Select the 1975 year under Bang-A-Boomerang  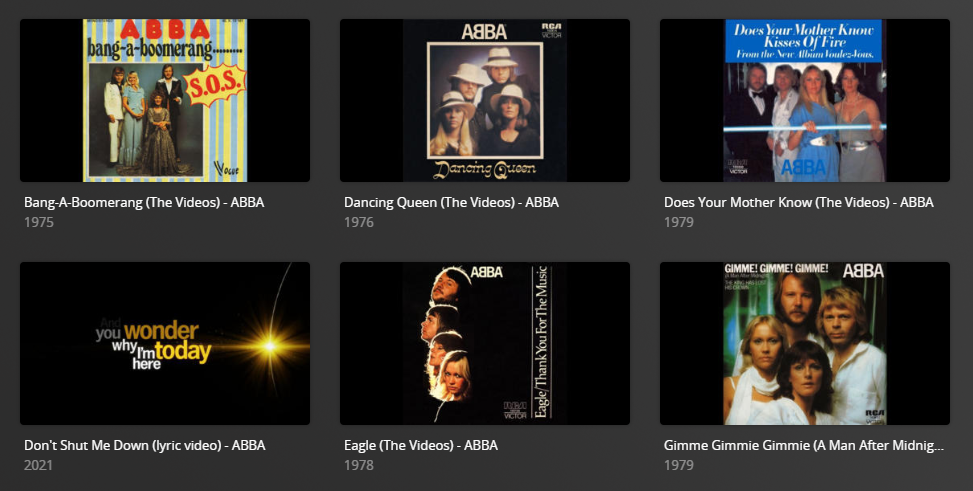[38, 222]
